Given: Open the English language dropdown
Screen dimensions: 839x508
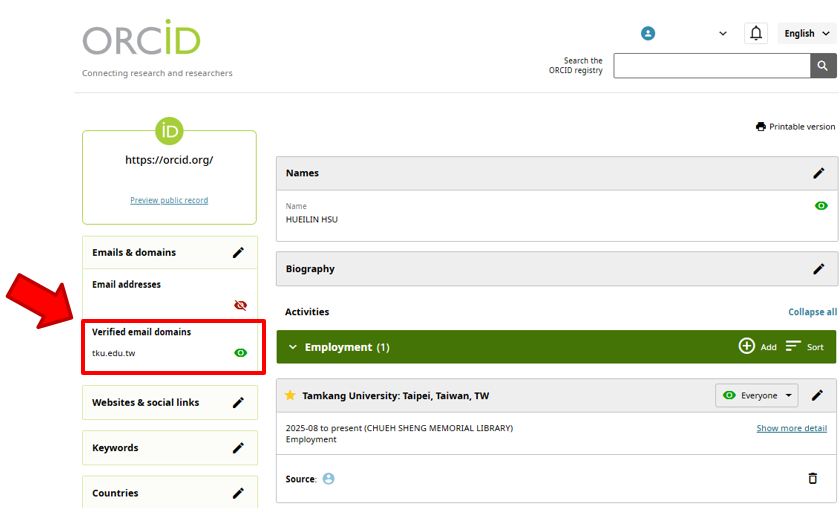Looking at the screenshot, I should [806, 33].
